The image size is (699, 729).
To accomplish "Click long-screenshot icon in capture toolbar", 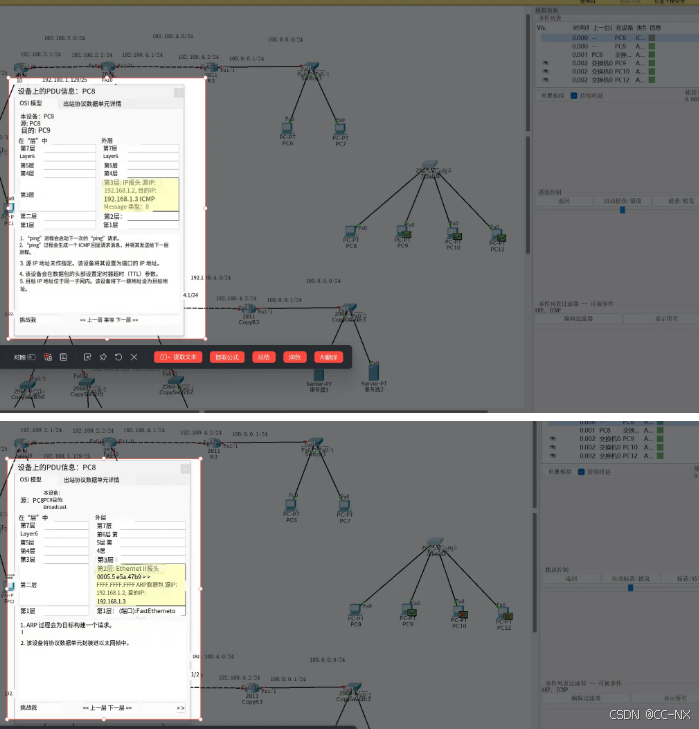I will pos(48,357).
